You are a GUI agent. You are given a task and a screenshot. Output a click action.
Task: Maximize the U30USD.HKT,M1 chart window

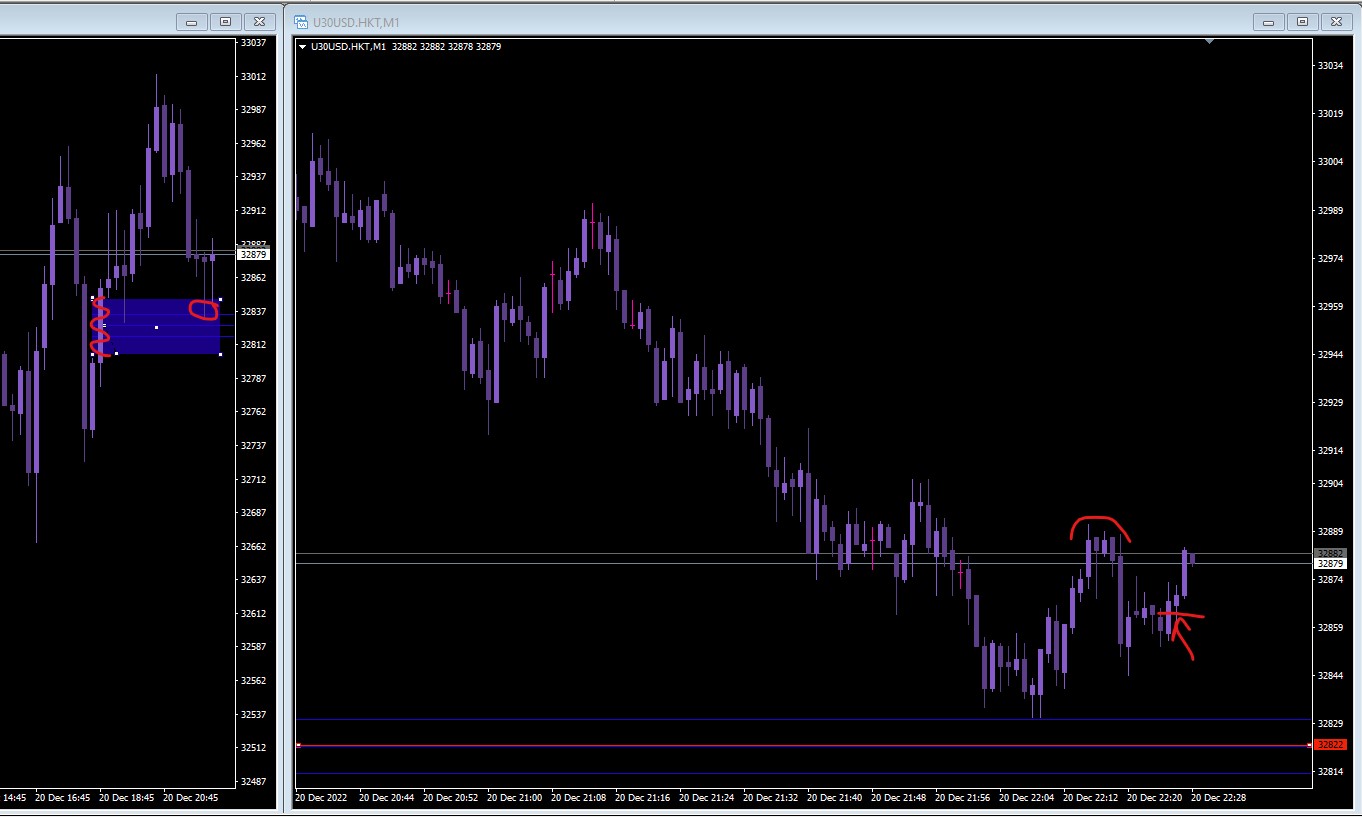[x=1302, y=21]
